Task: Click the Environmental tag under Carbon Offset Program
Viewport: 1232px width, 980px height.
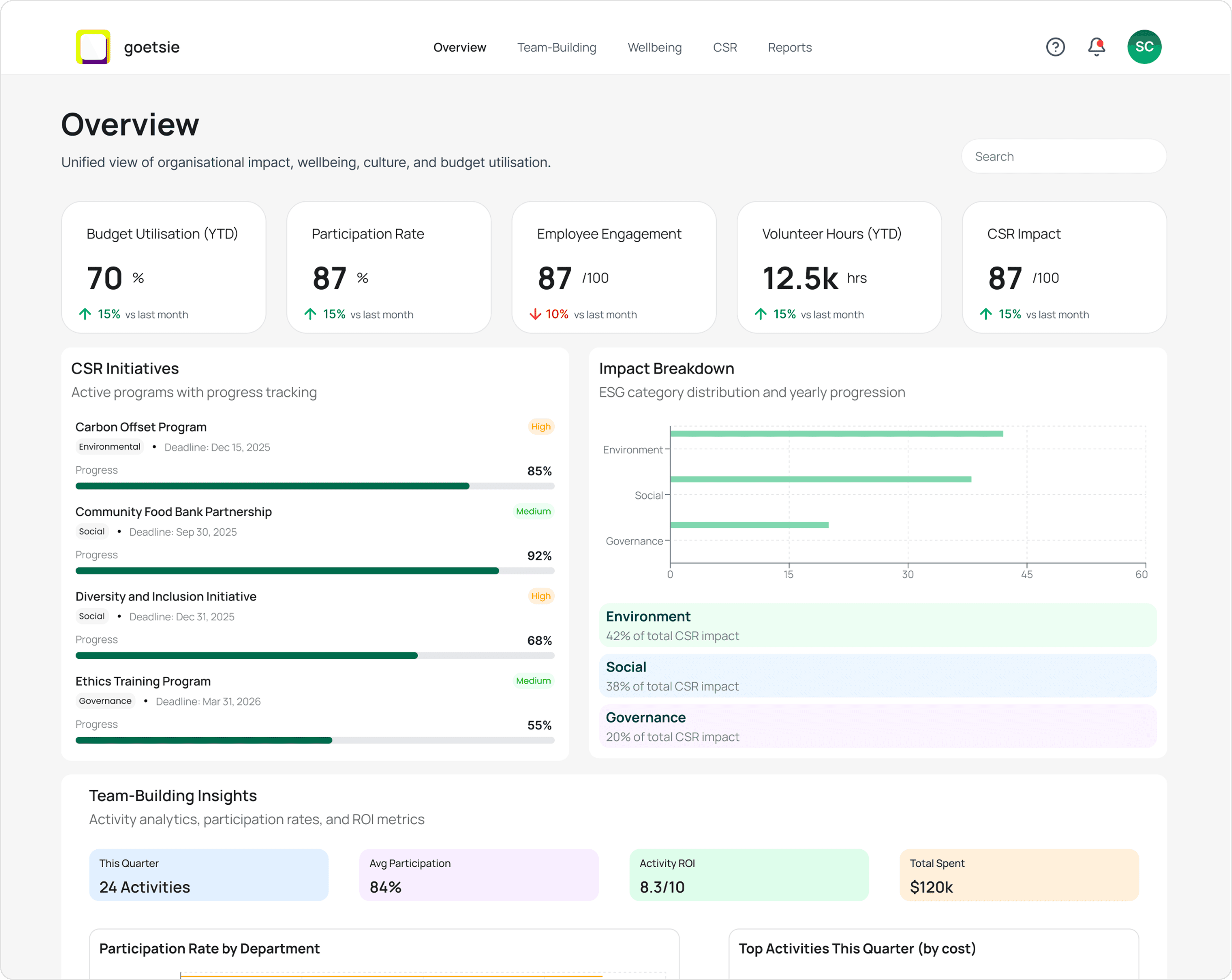Action: tap(109, 447)
